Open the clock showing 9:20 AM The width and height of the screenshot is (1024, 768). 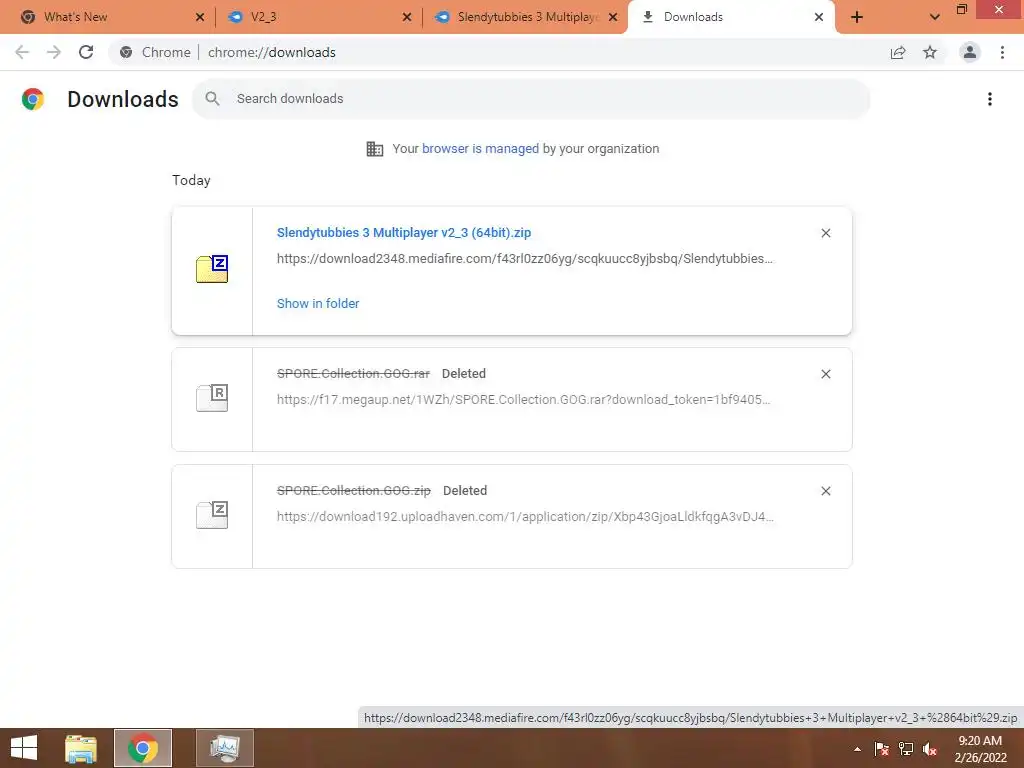pyautogui.click(x=980, y=749)
